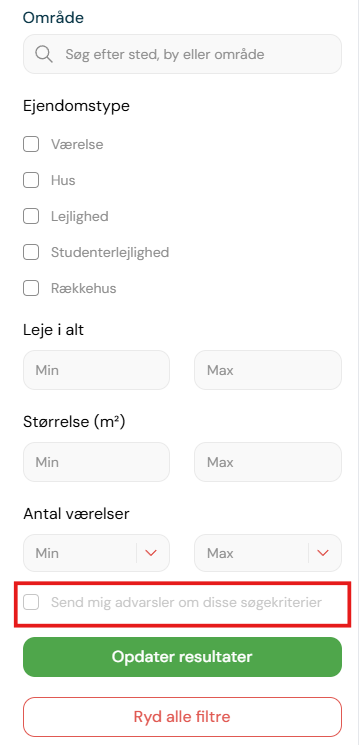Check the Værelse checkbox
The height and width of the screenshot is (745, 362).
tap(31, 144)
